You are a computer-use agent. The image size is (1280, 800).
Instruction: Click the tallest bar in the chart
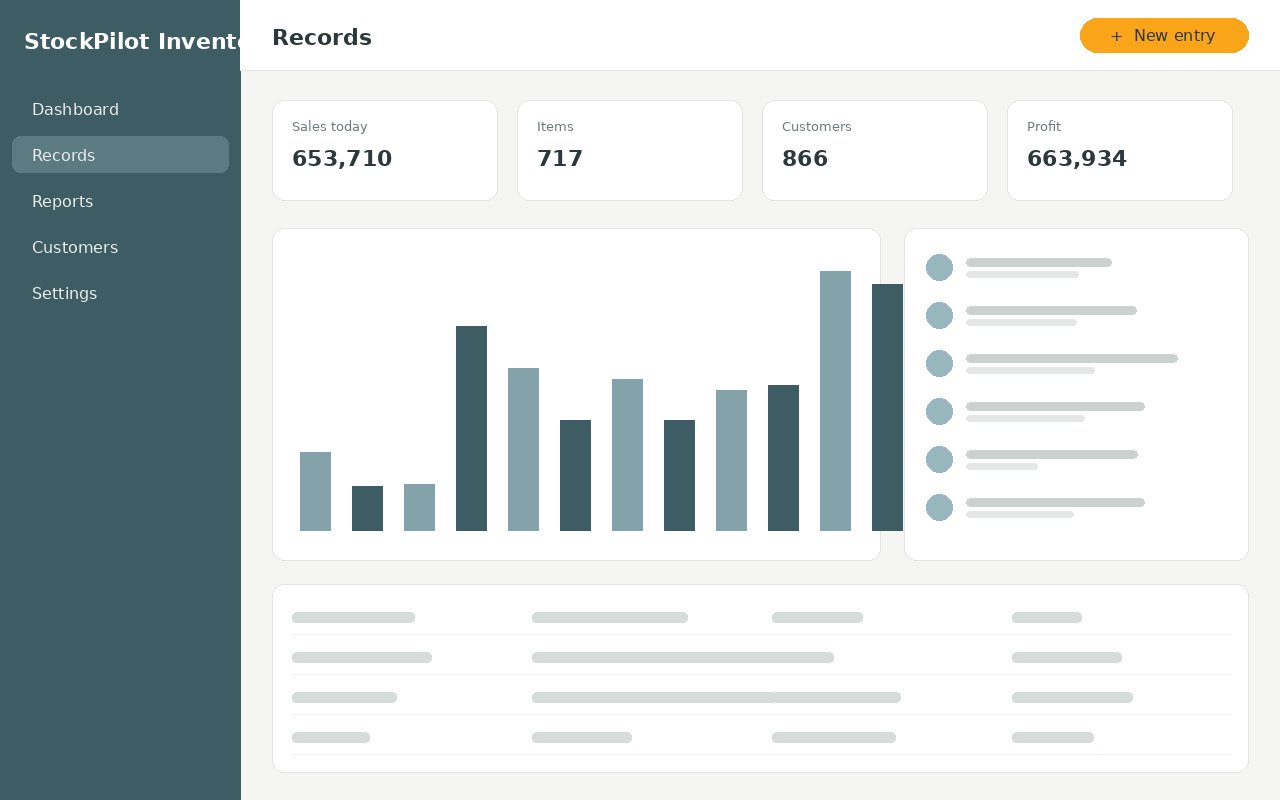[x=835, y=401]
